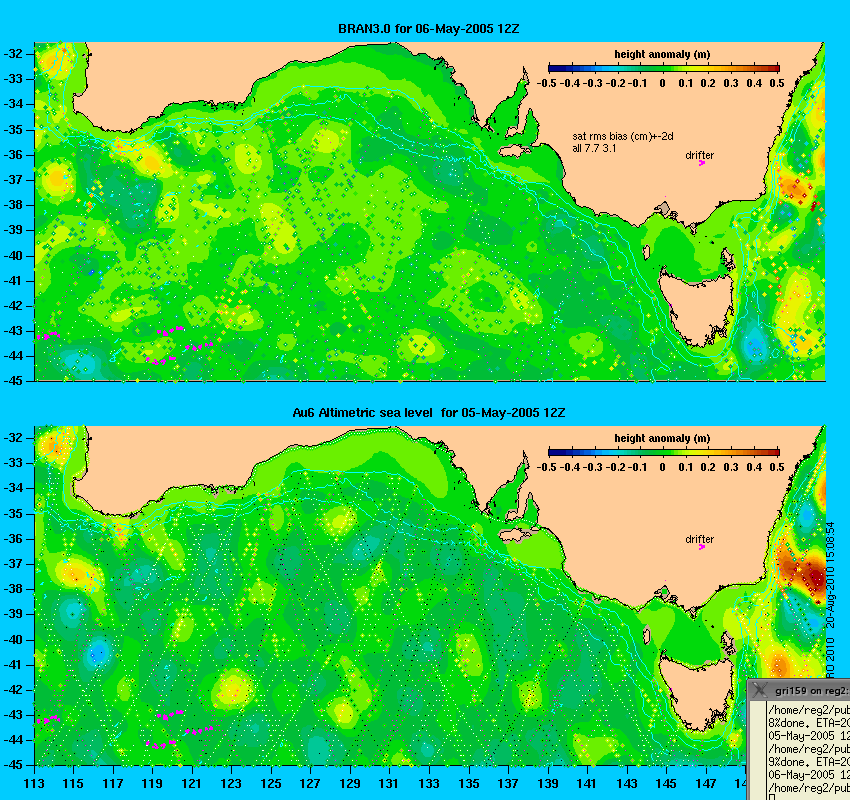Click latitude label -38 on the bottom panel axis

pyautogui.click(x=14, y=589)
